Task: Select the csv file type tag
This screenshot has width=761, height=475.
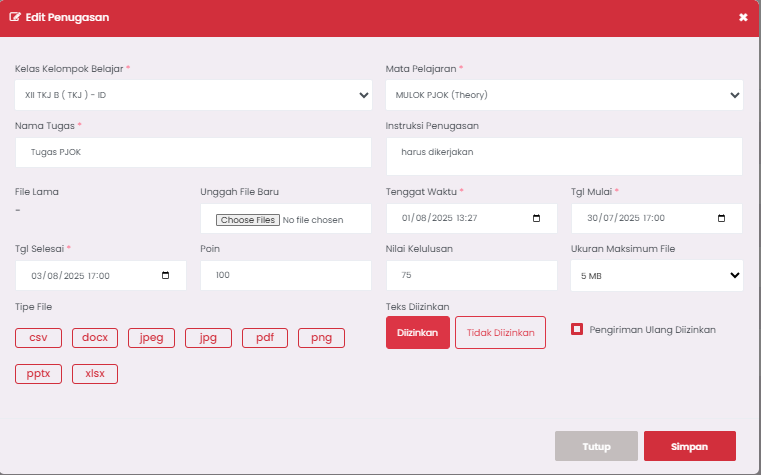Action: point(39,338)
